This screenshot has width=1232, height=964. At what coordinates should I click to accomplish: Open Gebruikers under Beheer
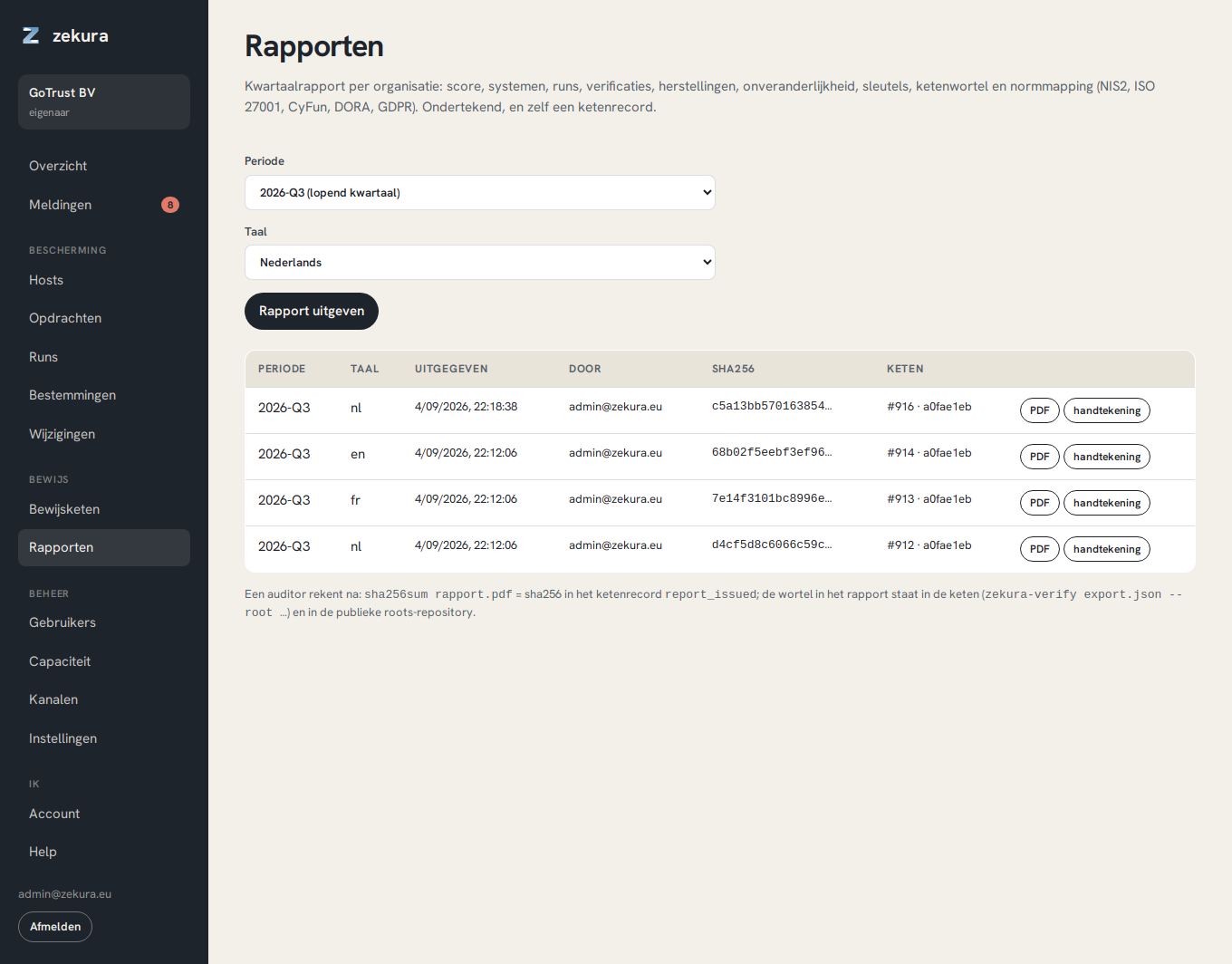pos(104,622)
